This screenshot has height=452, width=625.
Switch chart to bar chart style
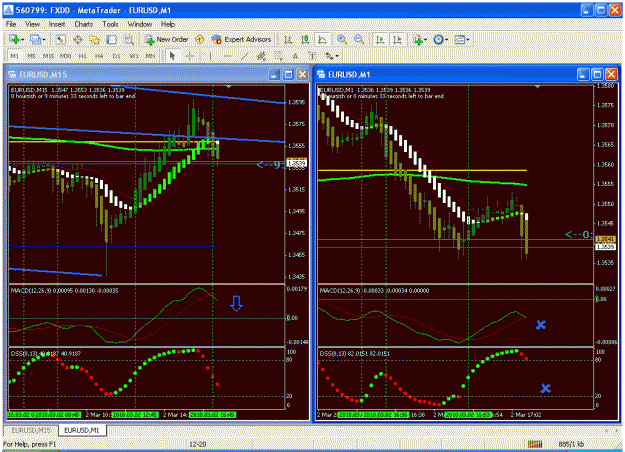pos(288,39)
